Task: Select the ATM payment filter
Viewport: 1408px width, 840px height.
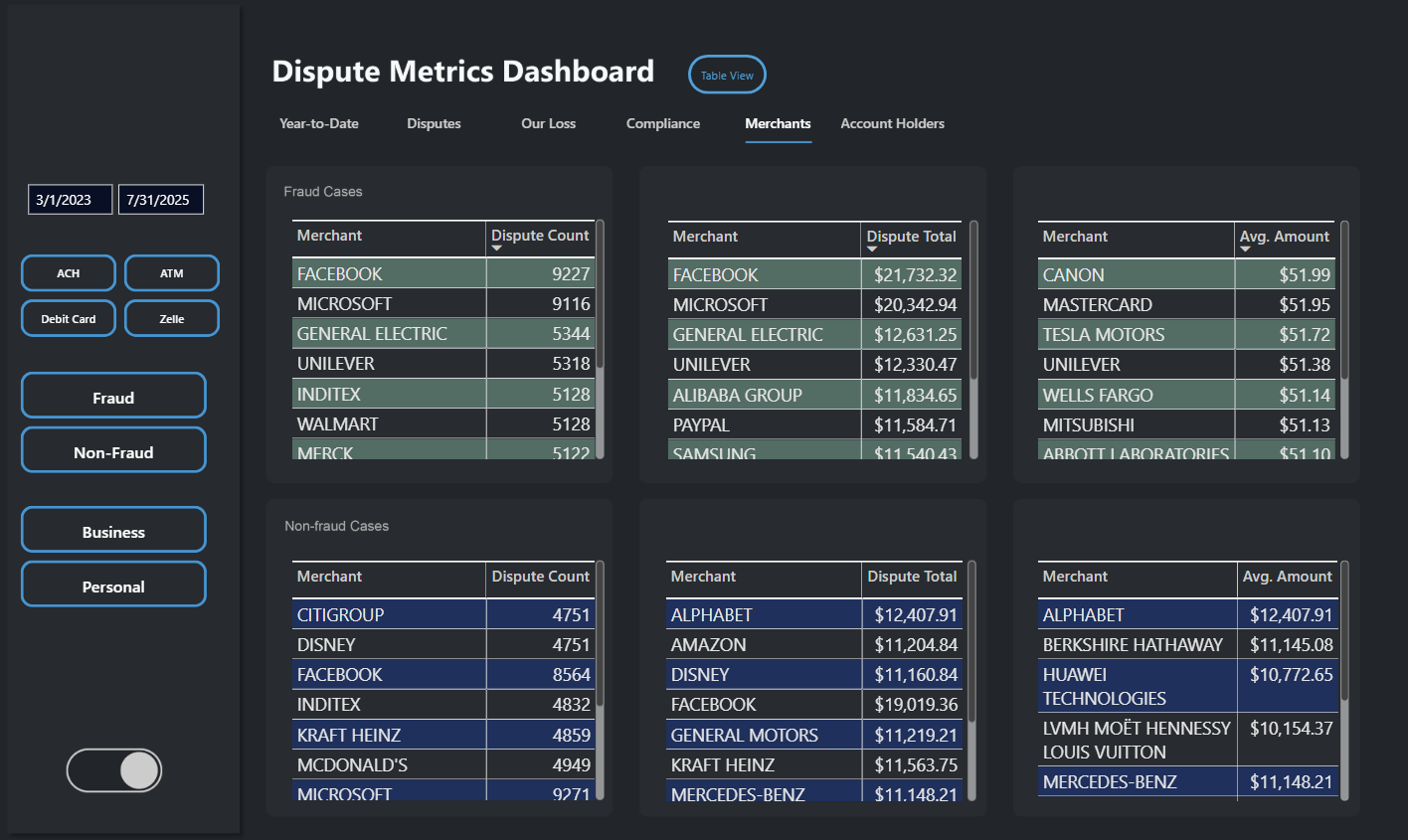Action: (x=171, y=272)
